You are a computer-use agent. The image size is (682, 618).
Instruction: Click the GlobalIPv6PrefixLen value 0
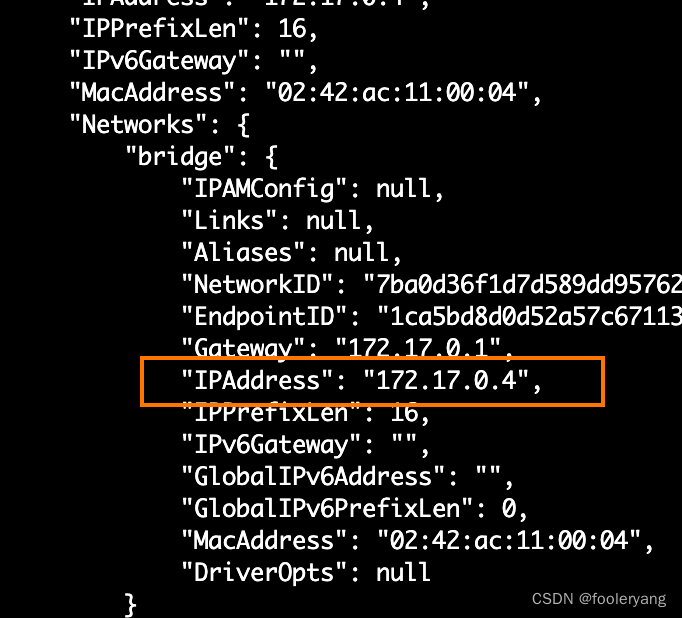point(508,508)
